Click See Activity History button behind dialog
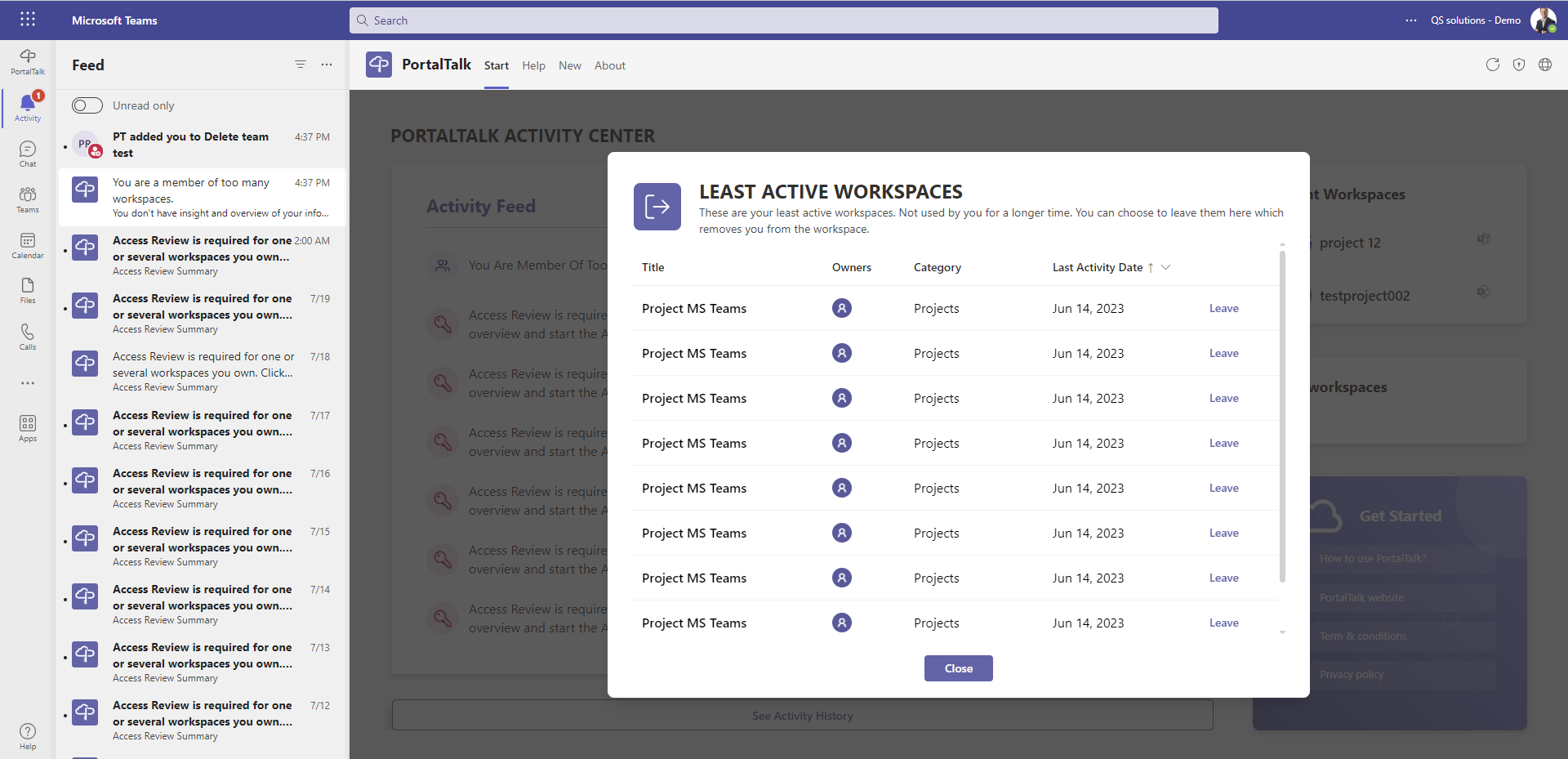The image size is (1568, 759). [x=803, y=716]
